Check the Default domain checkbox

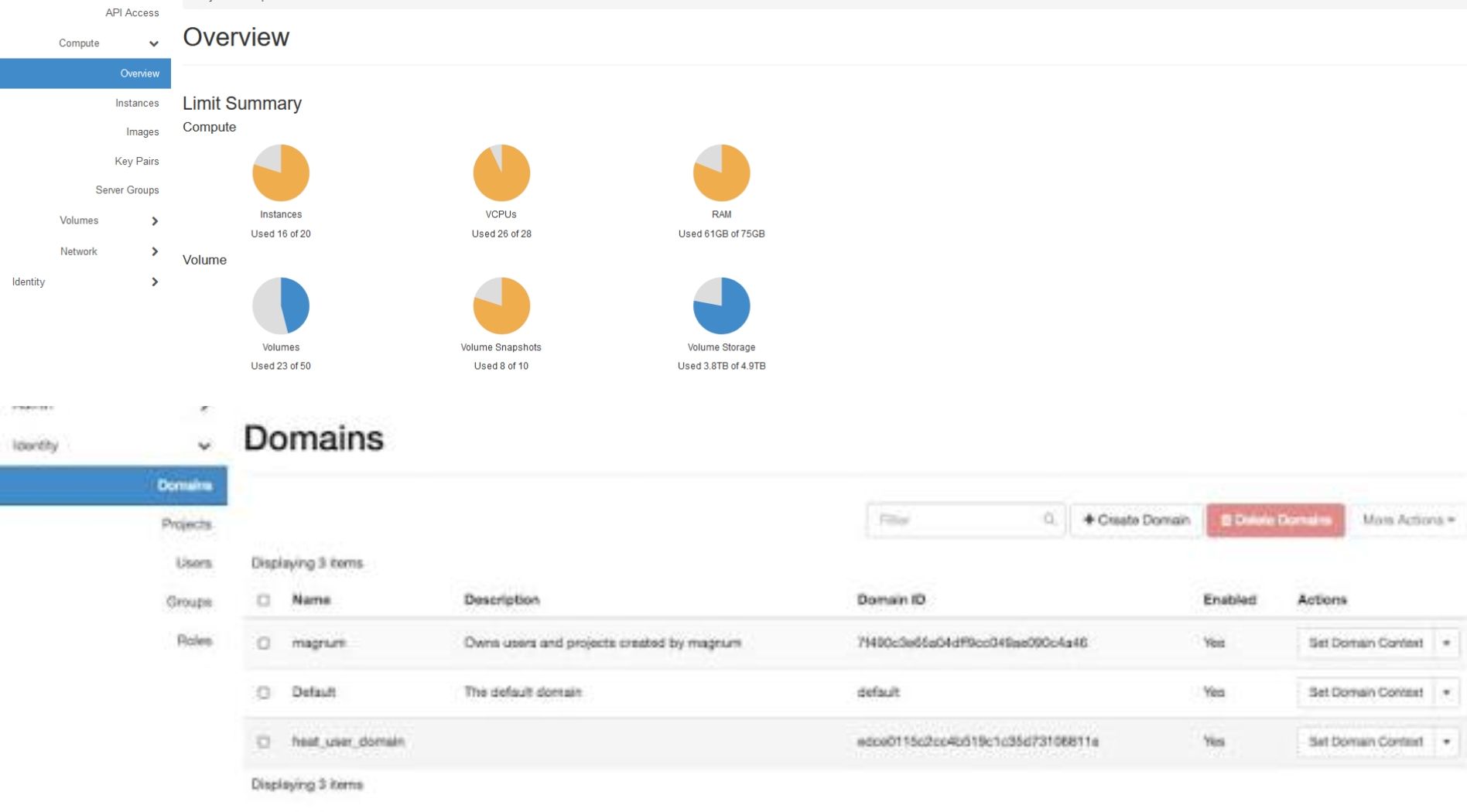tap(264, 692)
